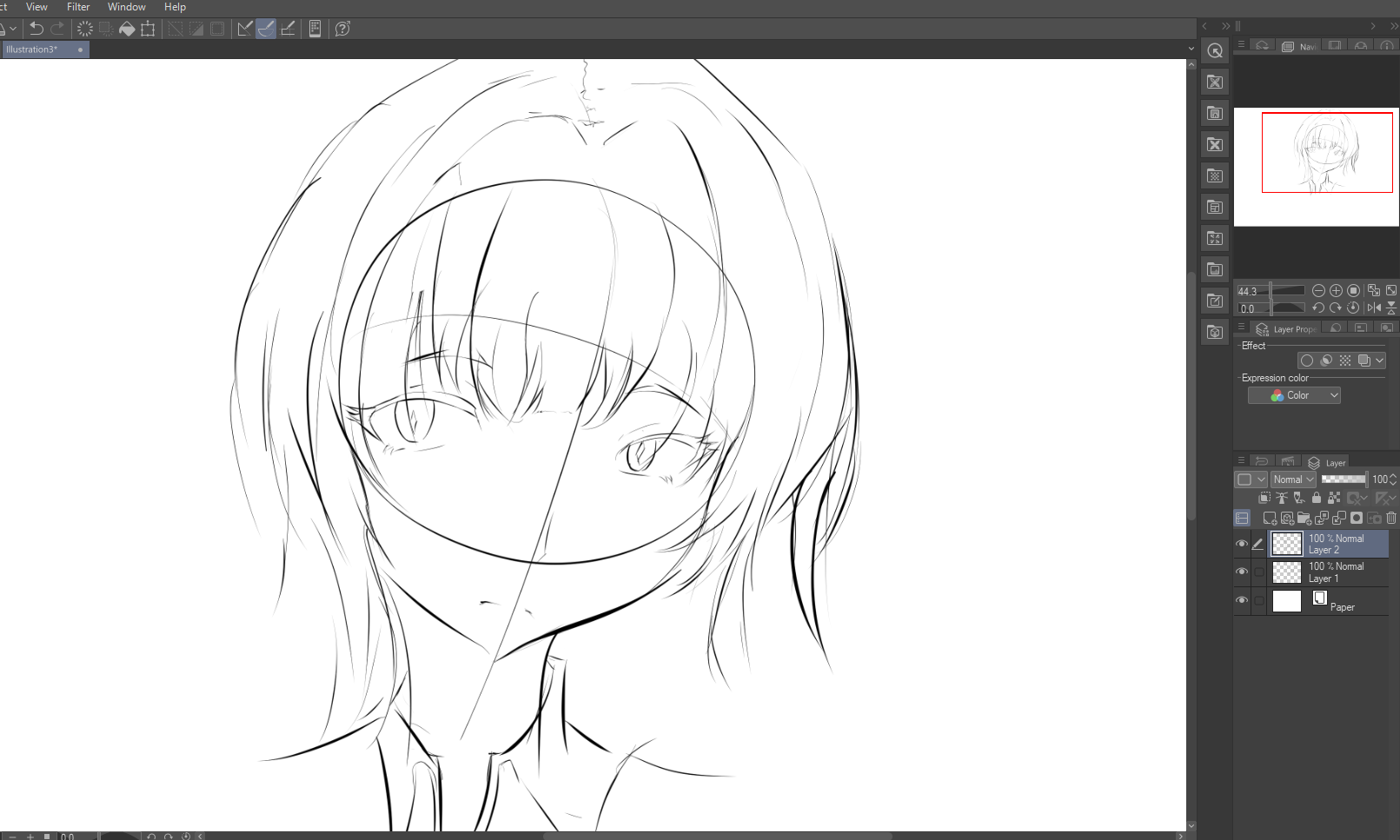
Task: Switch to the Illustration3 canvas tab
Action: (x=44, y=50)
